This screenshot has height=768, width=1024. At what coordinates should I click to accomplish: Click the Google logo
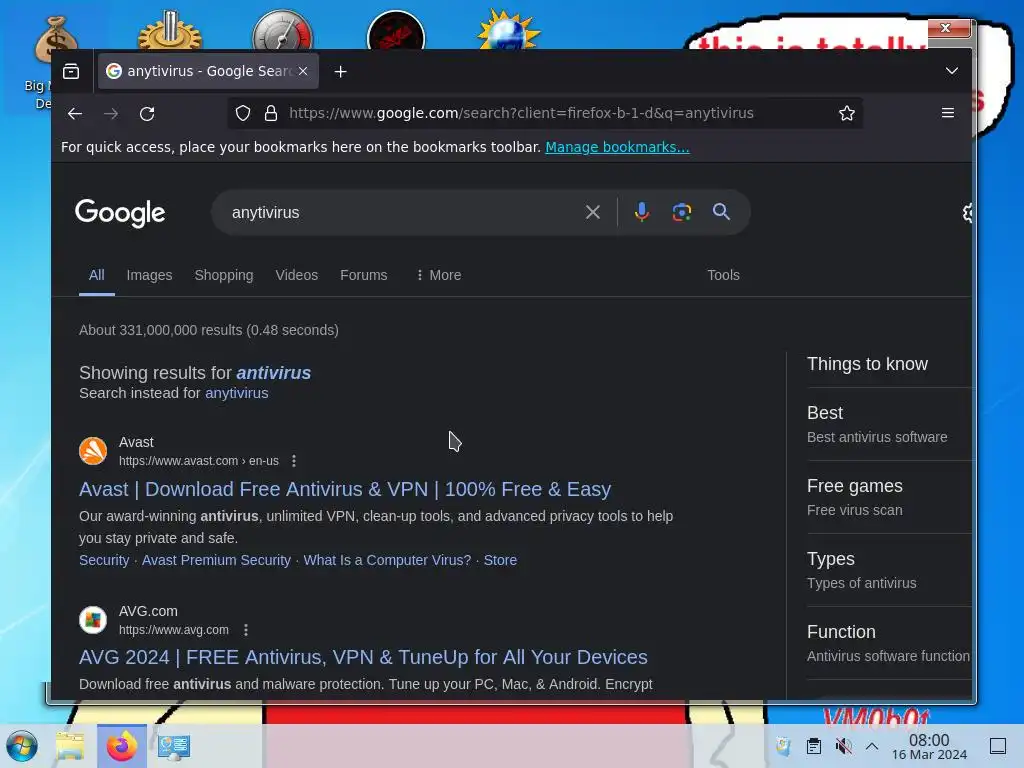120,213
